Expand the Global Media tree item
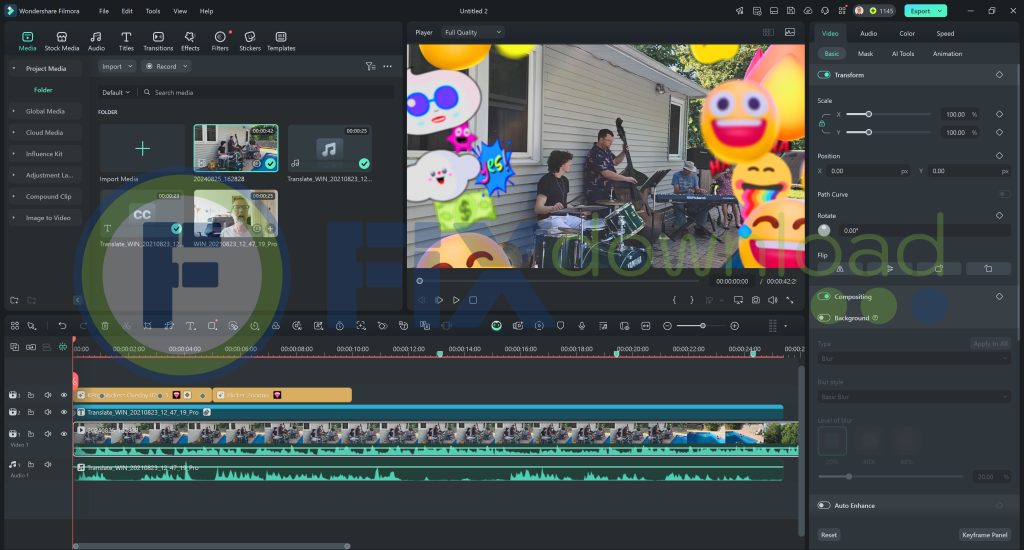 [x=14, y=111]
